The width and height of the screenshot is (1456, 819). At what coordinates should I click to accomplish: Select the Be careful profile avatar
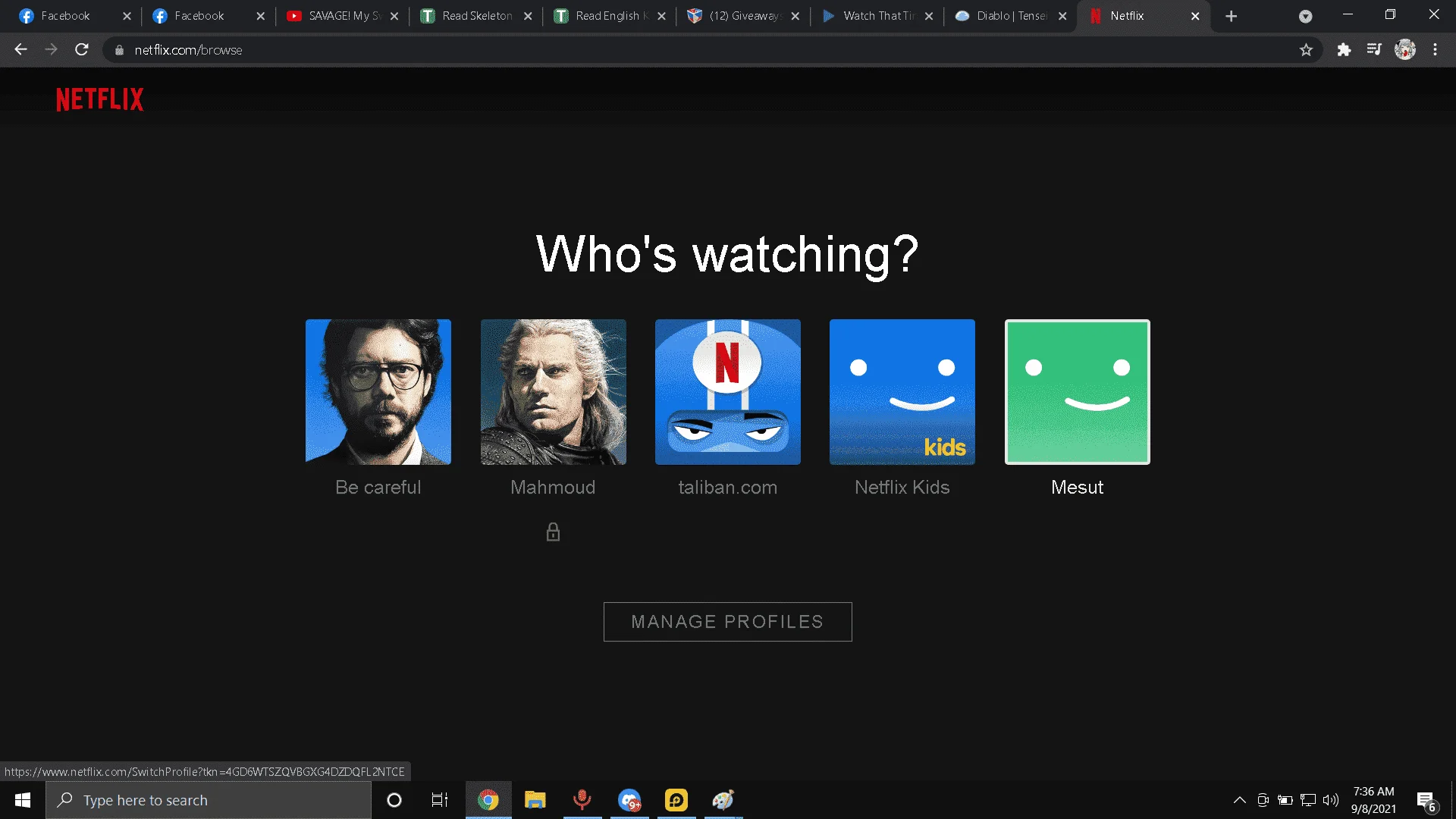click(378, 392)
